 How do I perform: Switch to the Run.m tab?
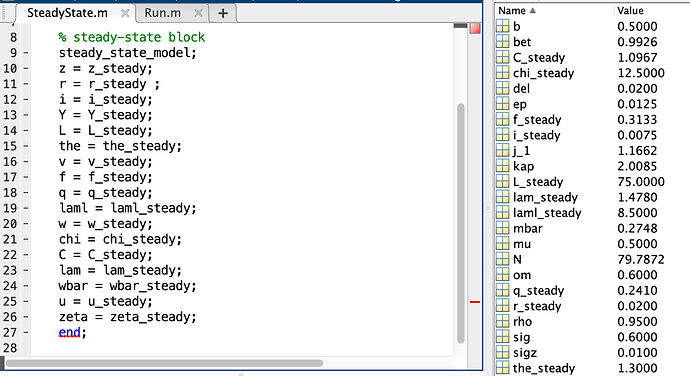[162, 13]
